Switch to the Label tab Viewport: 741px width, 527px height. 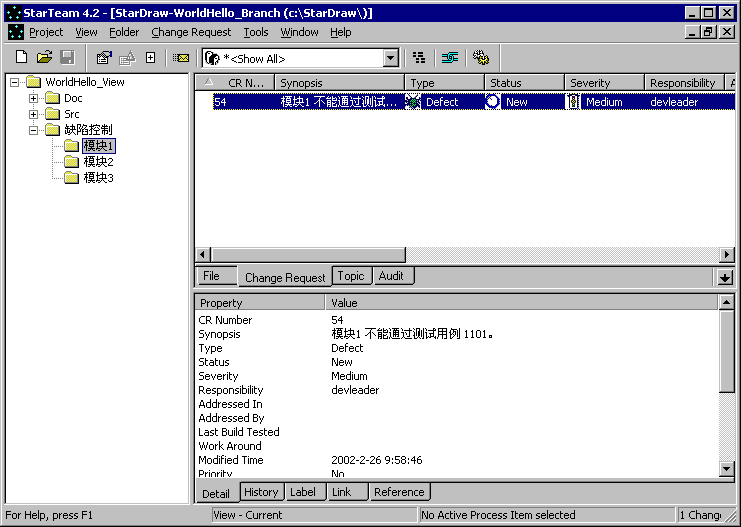click(305, 492)
